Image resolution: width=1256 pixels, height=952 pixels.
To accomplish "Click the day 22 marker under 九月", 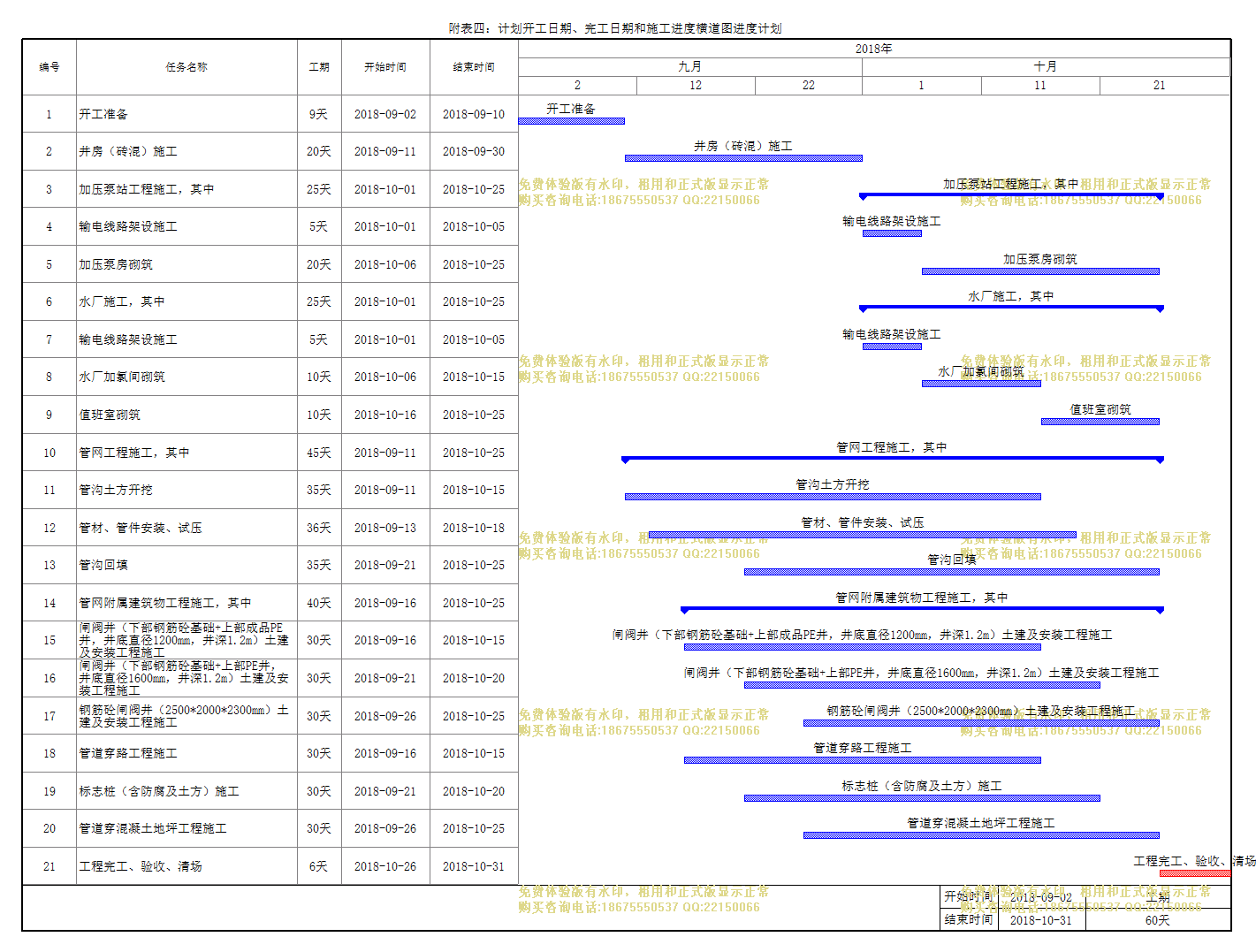I will (809, 86).
